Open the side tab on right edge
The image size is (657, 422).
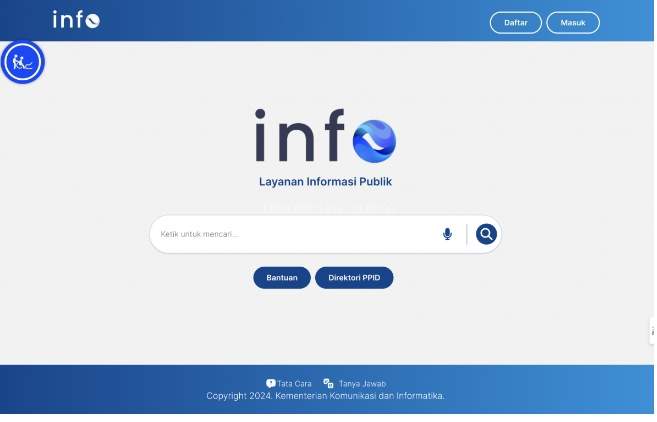[x=652, y=331]
